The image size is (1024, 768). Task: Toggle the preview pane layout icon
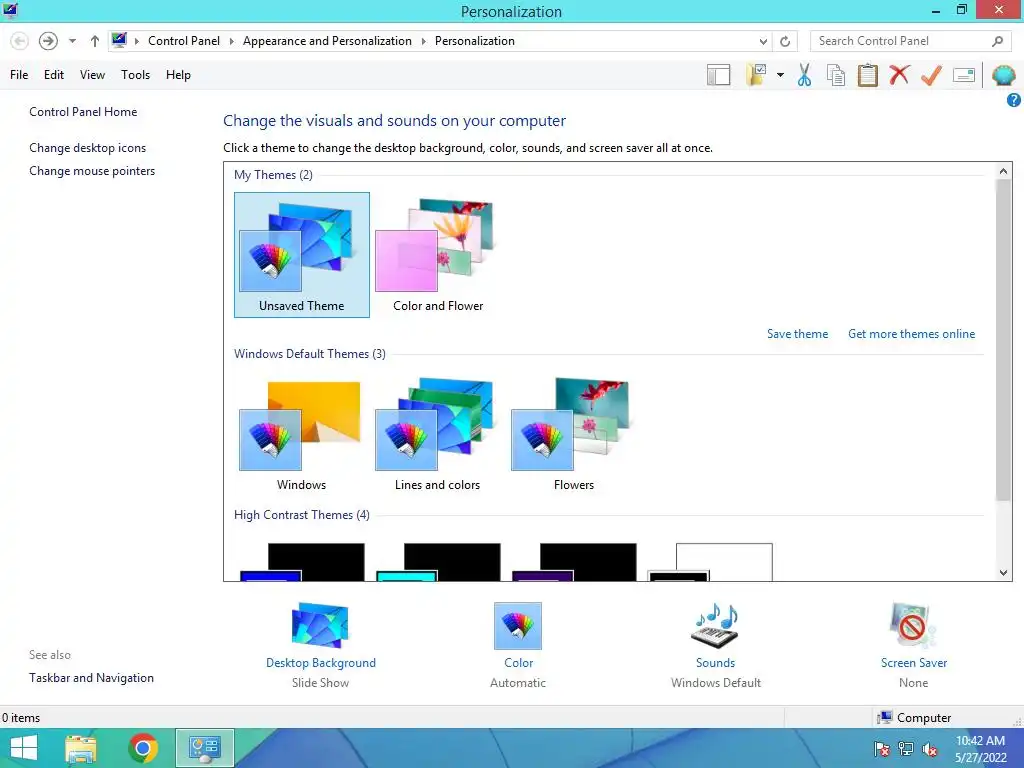(x=718, y=75)
